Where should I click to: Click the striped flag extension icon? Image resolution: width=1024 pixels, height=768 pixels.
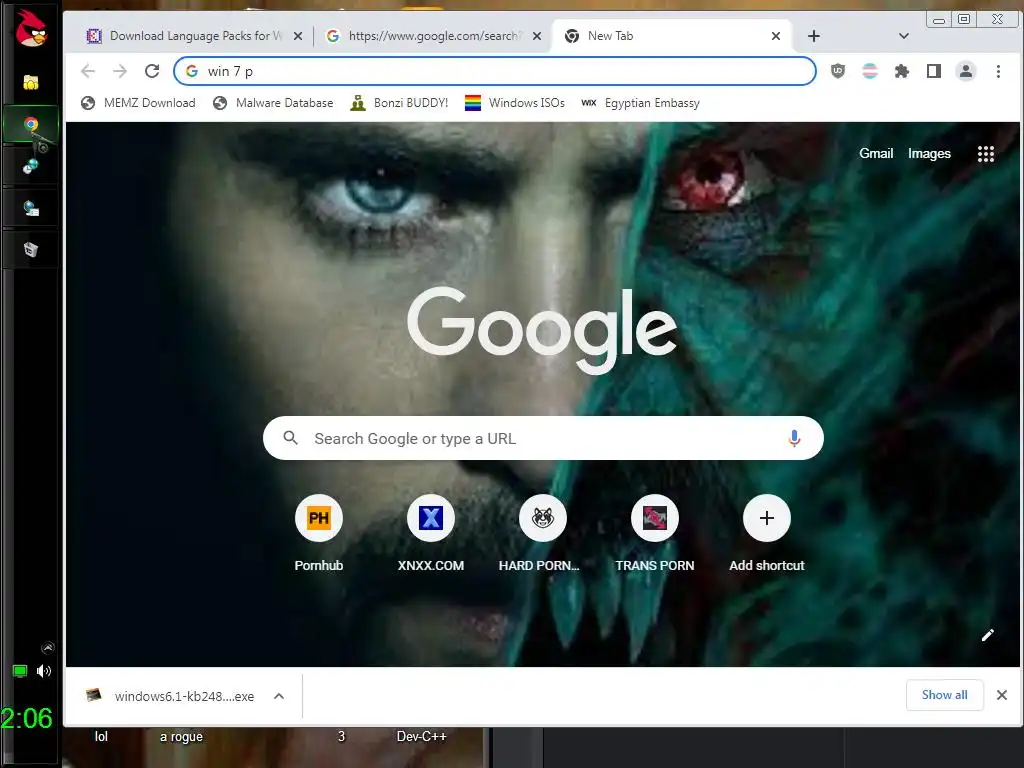click(x=870, y=71)
